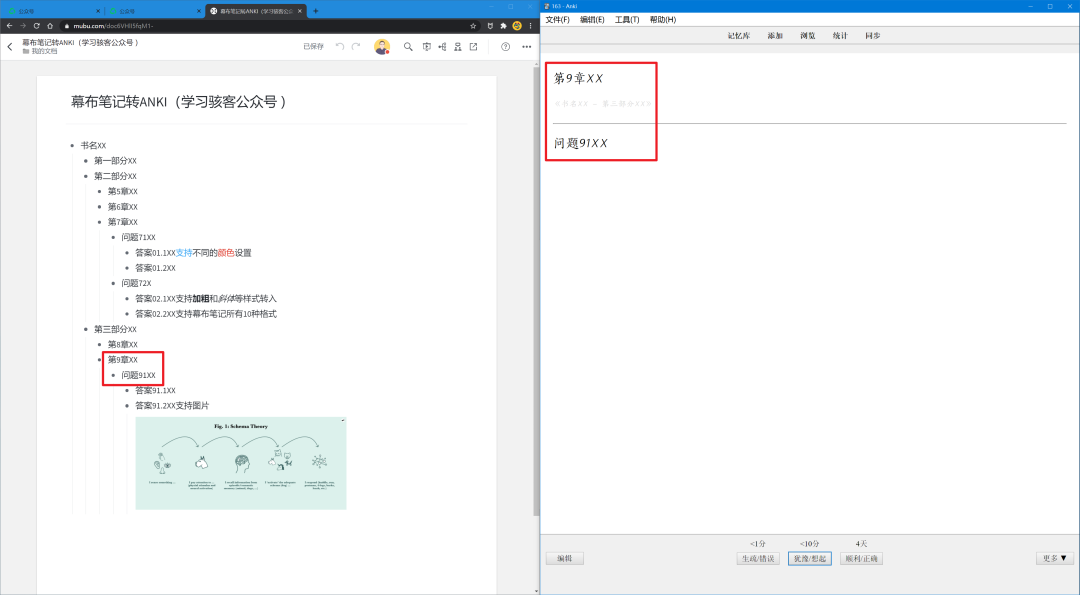
Task: Start presentation mode in Mubu
Action: click(x=426, y=47)
